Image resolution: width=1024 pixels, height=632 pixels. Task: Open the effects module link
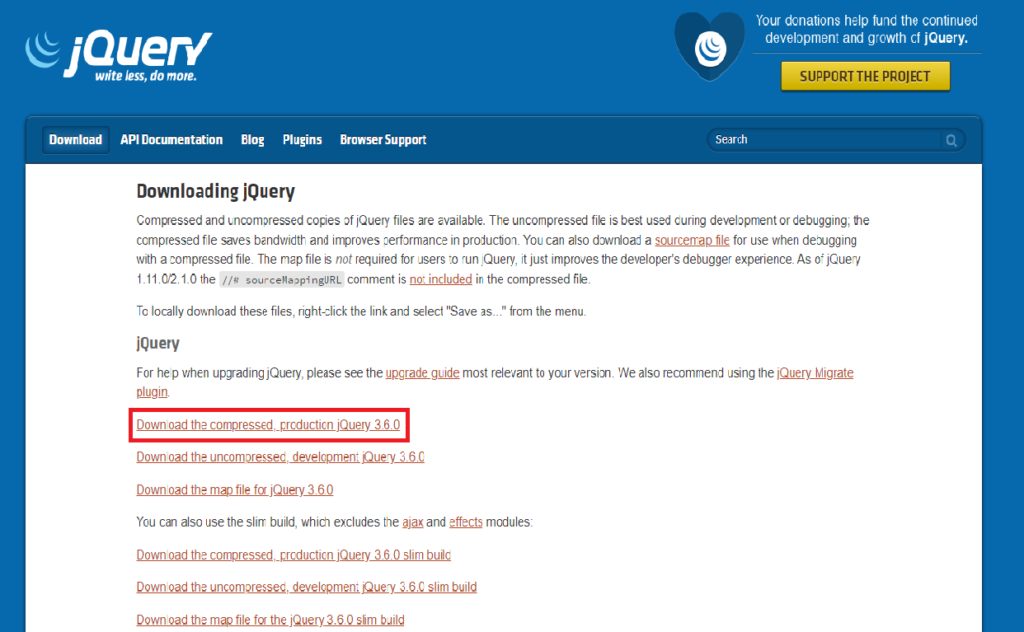click(466, 522)
